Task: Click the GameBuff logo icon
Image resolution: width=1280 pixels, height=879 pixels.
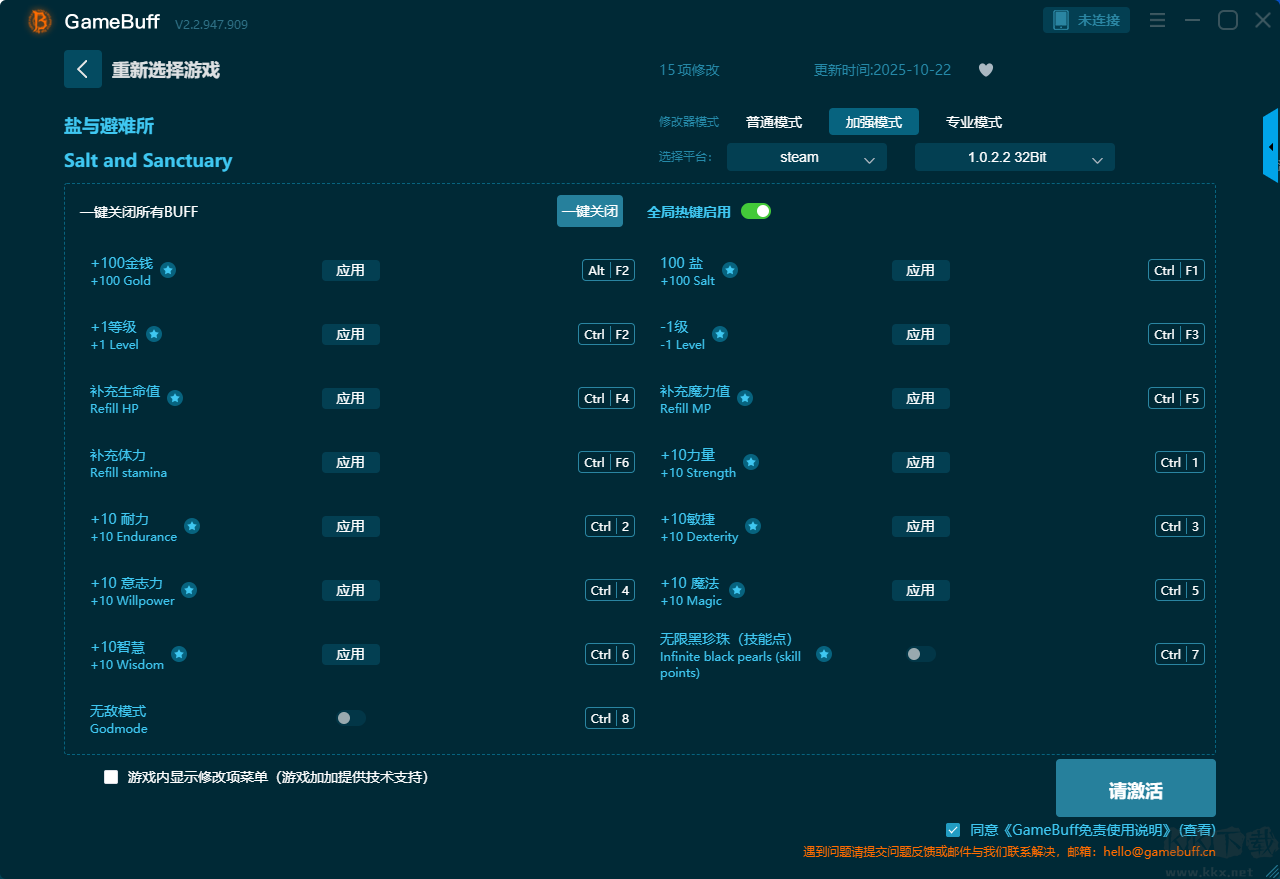Action: click(40, 21)
